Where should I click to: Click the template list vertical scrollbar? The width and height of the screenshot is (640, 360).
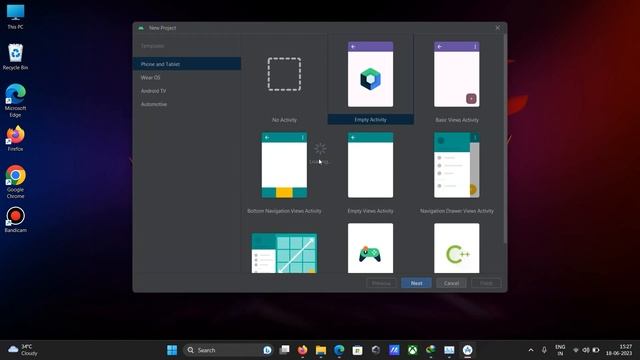505,139
